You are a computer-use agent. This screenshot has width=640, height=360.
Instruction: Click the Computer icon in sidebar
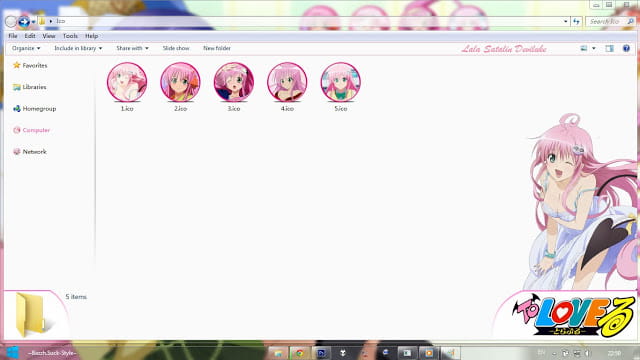16,130
